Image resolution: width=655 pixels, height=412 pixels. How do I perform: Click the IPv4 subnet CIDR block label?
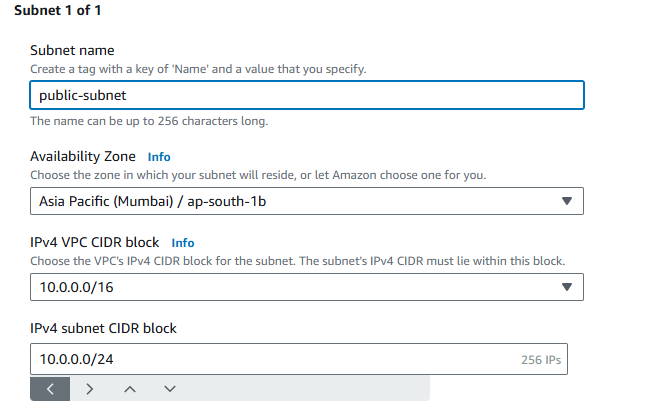point(103,328)
